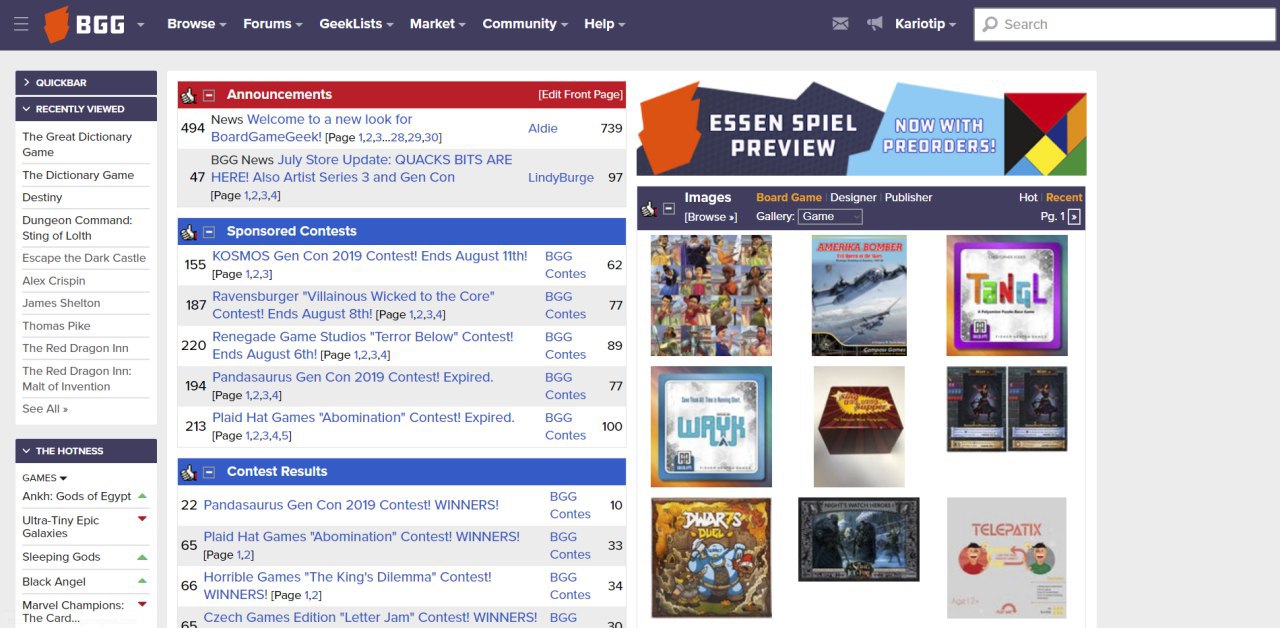
Task: Click thumbs-up icon beside Contest Results
Action: (188, 472)
